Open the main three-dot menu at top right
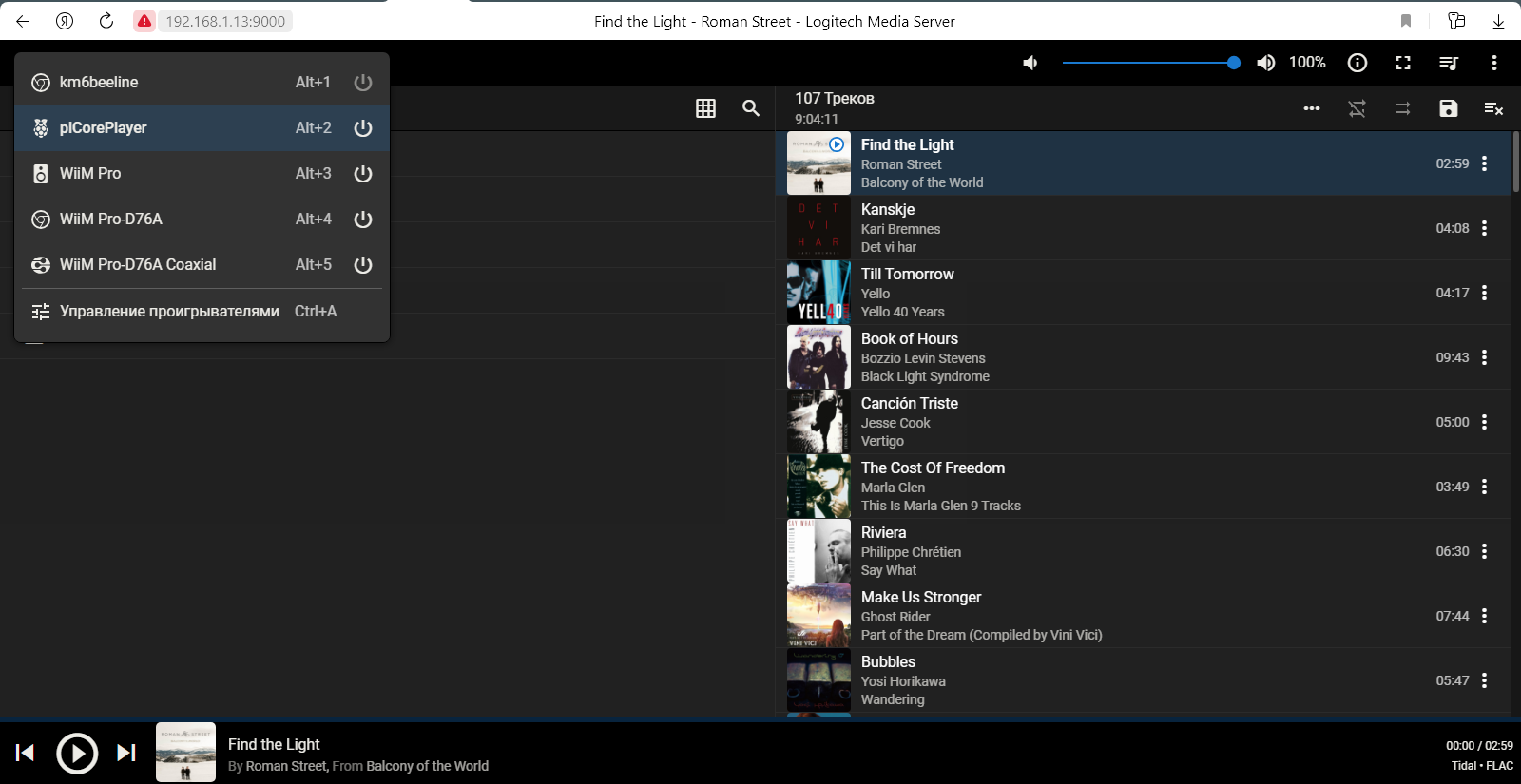 point(1493,63)
